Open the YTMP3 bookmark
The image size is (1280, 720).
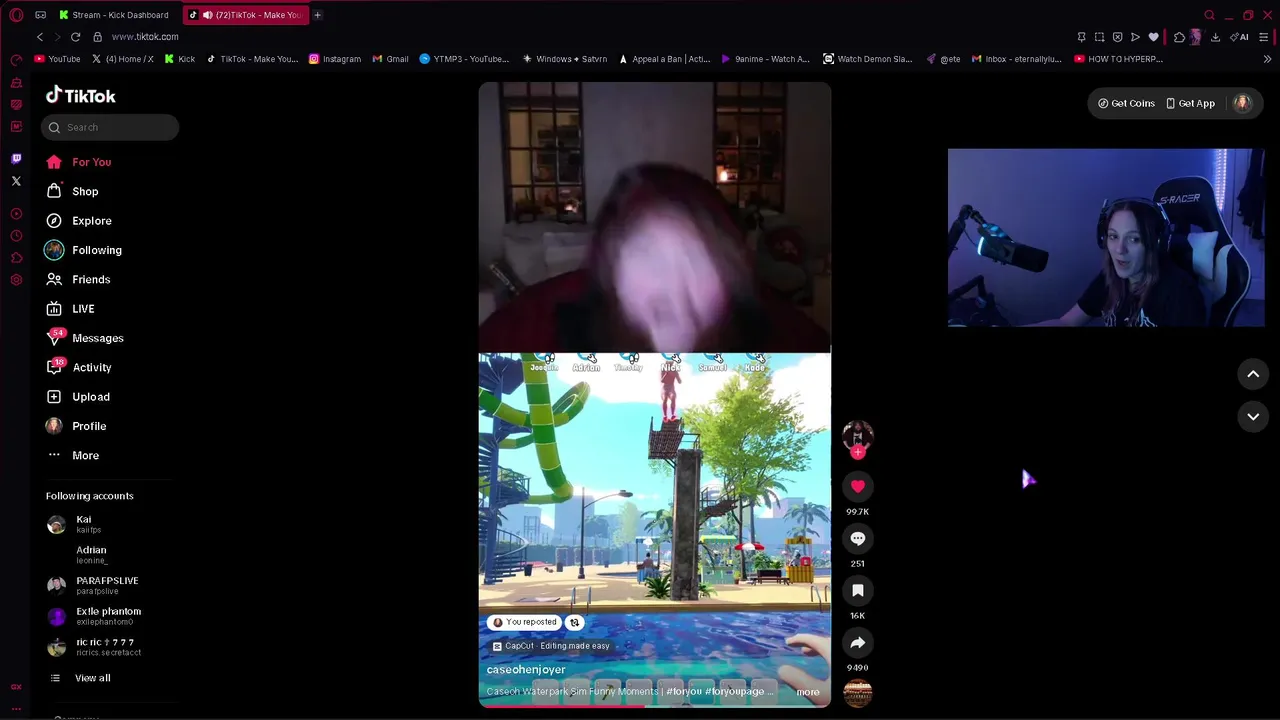coord(464,59)
